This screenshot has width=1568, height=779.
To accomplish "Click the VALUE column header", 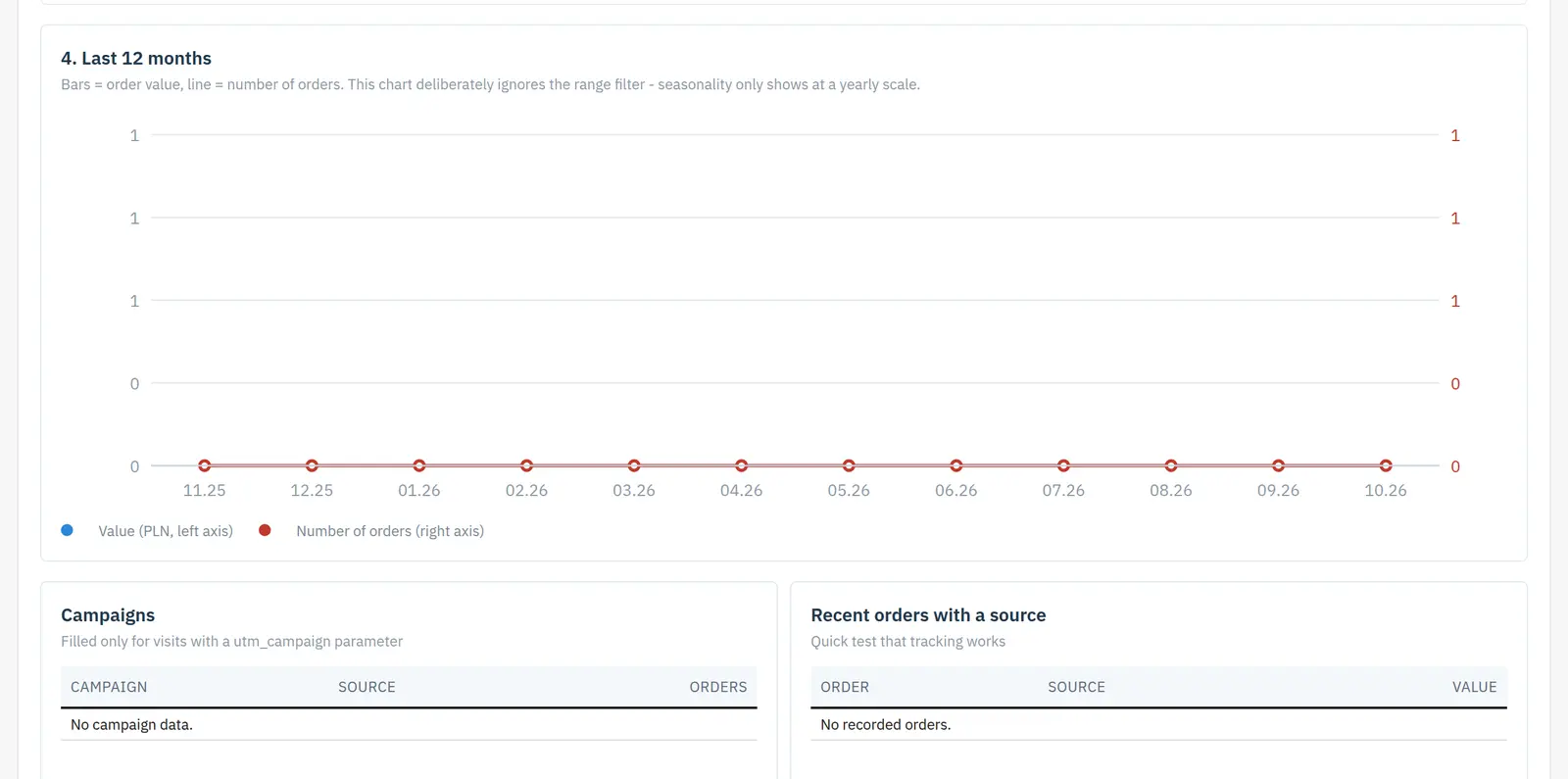I will (1474, 687).
